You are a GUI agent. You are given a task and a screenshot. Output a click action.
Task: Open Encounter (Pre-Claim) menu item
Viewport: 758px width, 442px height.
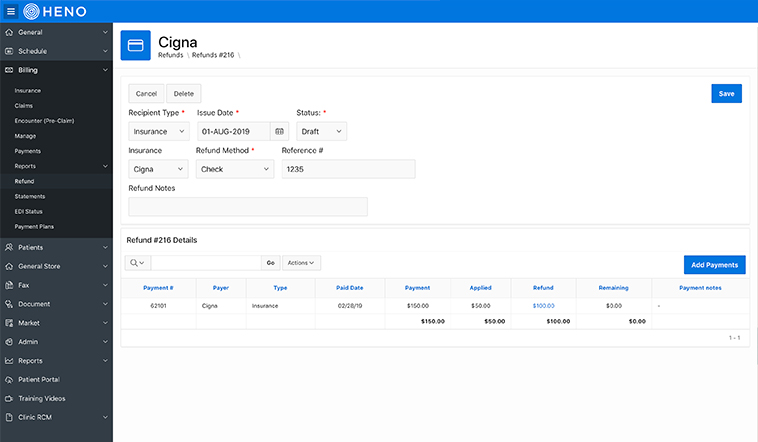44,121
